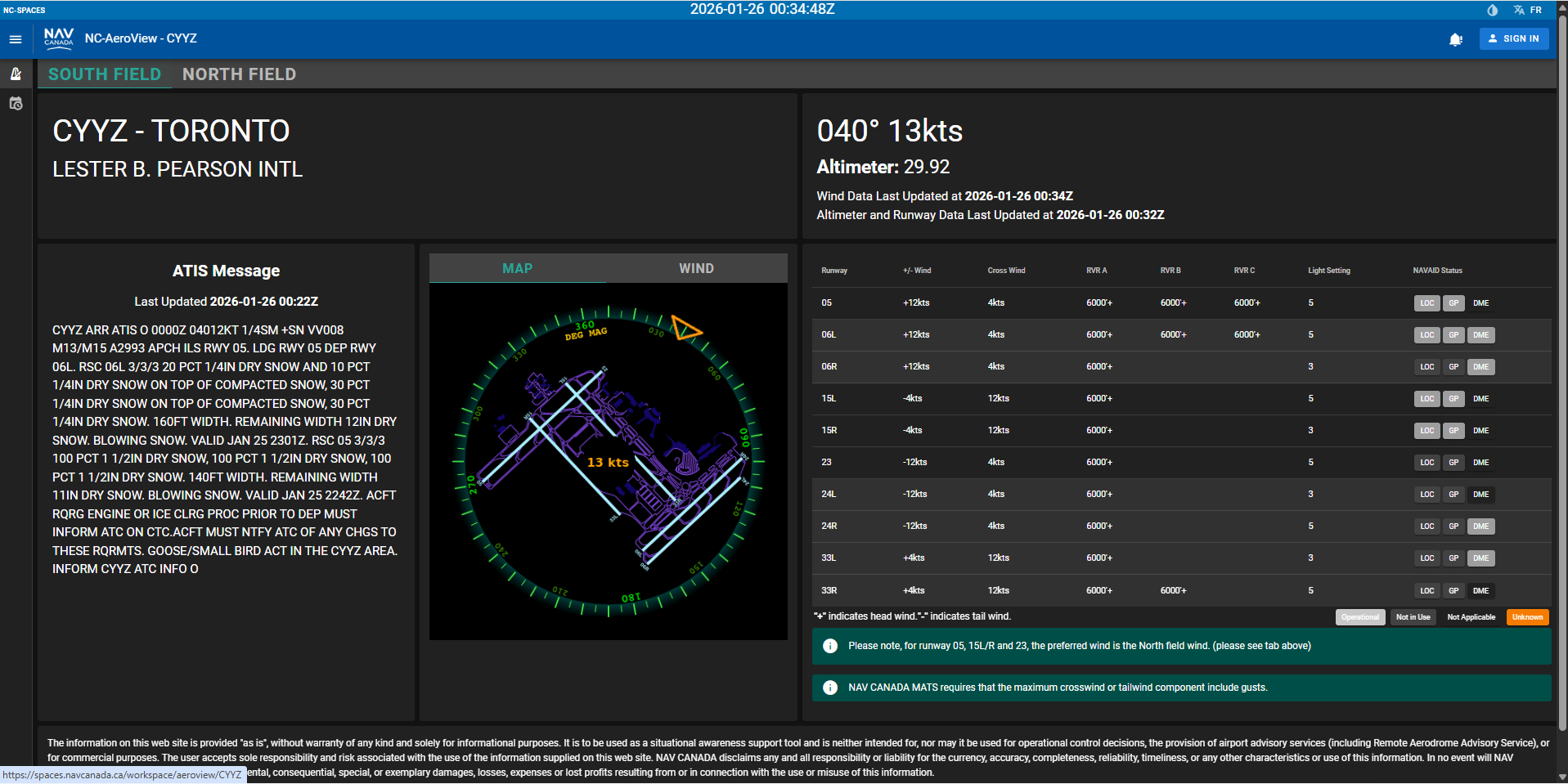Switch to the WIND tab
Image resolution: width=1568 pixels, height=784 pixels.
tap(696, 267)
